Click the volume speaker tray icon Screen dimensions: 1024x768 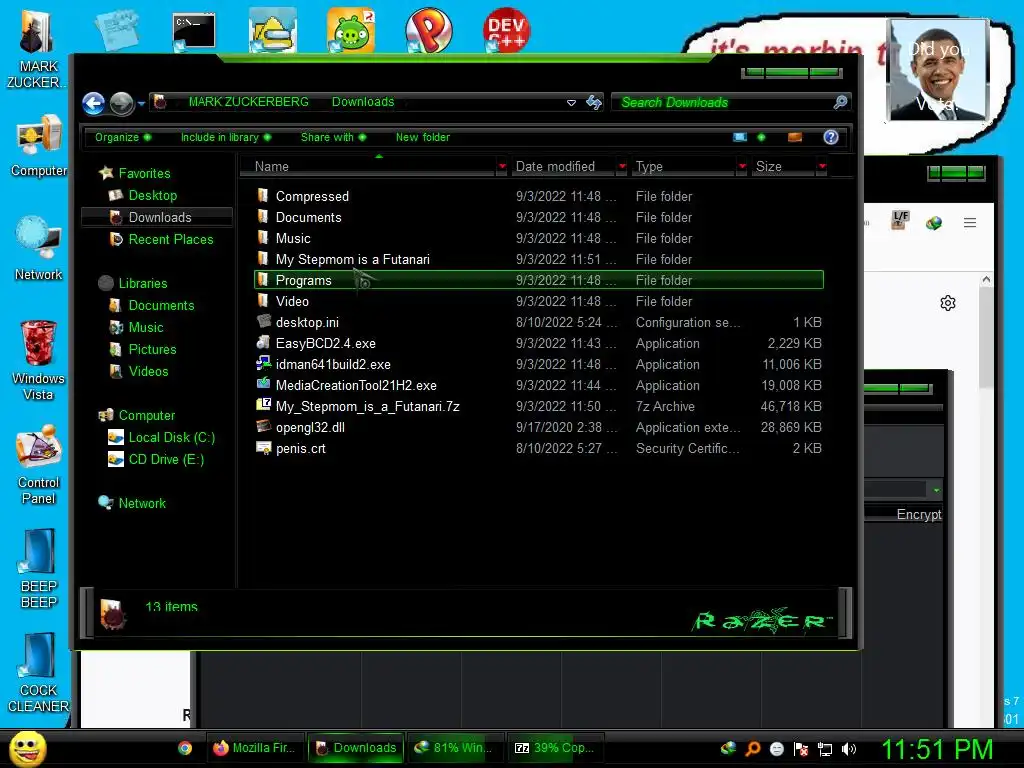[848, 749]
